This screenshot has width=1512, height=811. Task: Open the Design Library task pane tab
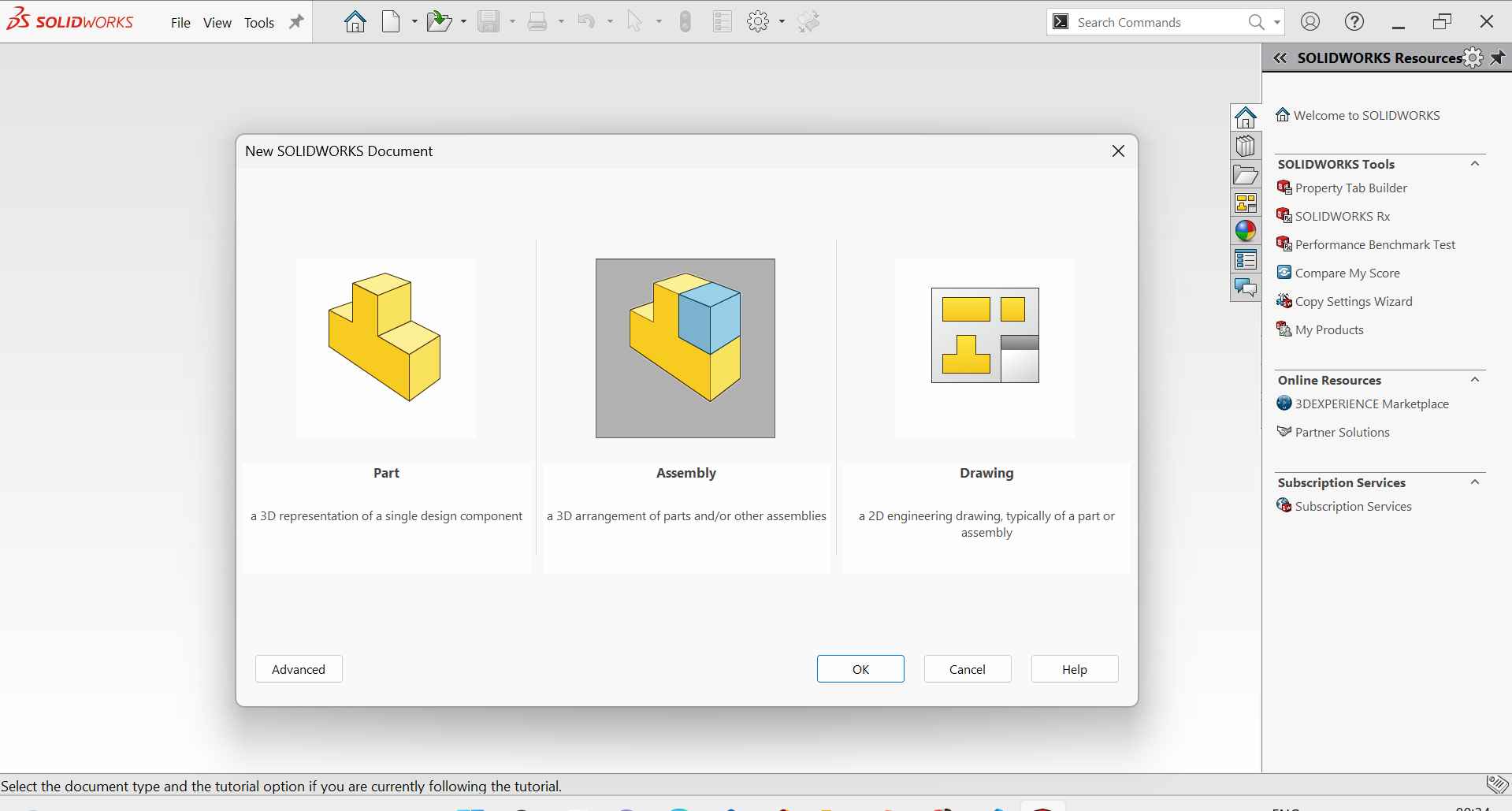pos(1246,146)
